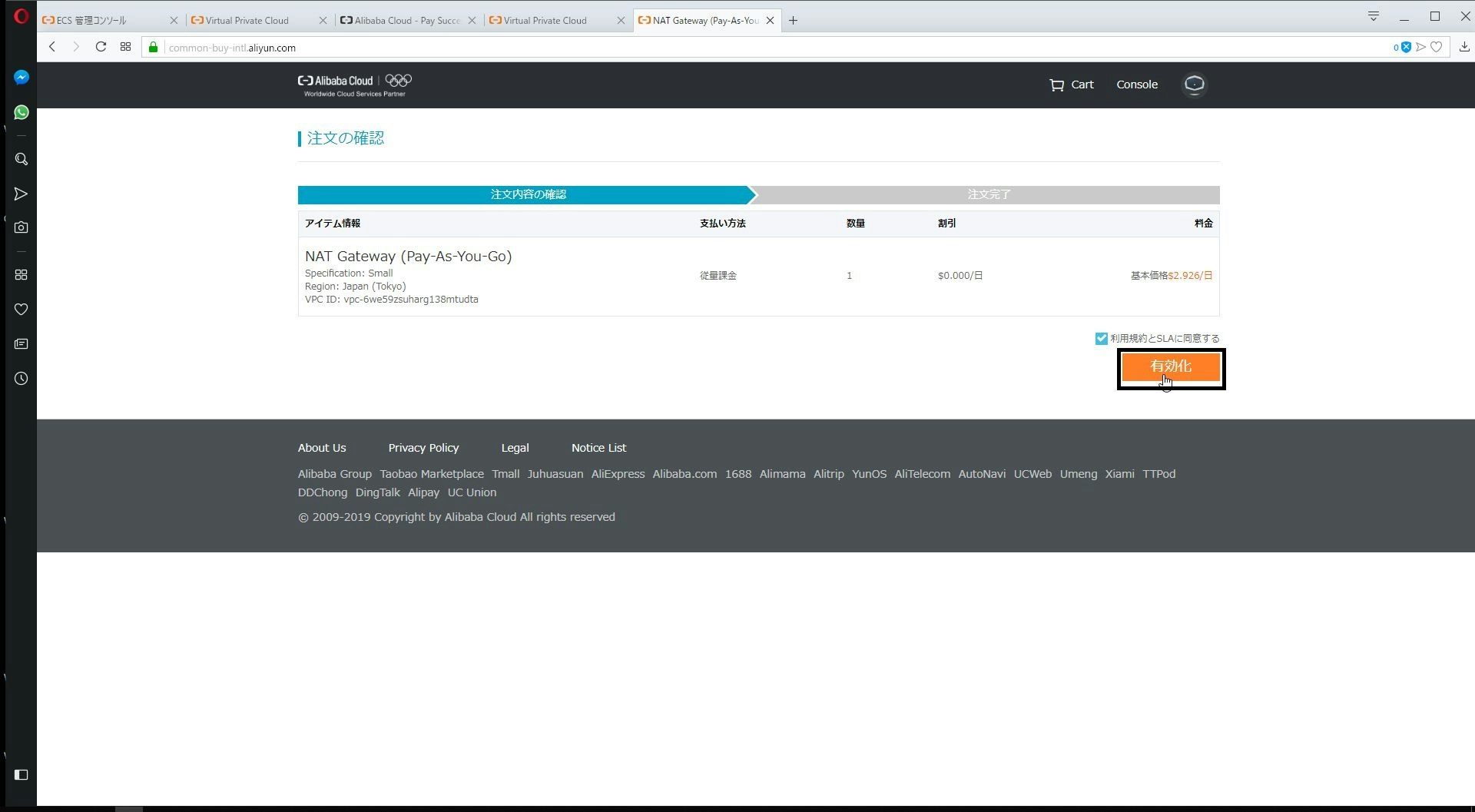Open the UC Union footer link
Viewport: 1475px width, 812px height.
pyautogui.click(x=472, y=492)
